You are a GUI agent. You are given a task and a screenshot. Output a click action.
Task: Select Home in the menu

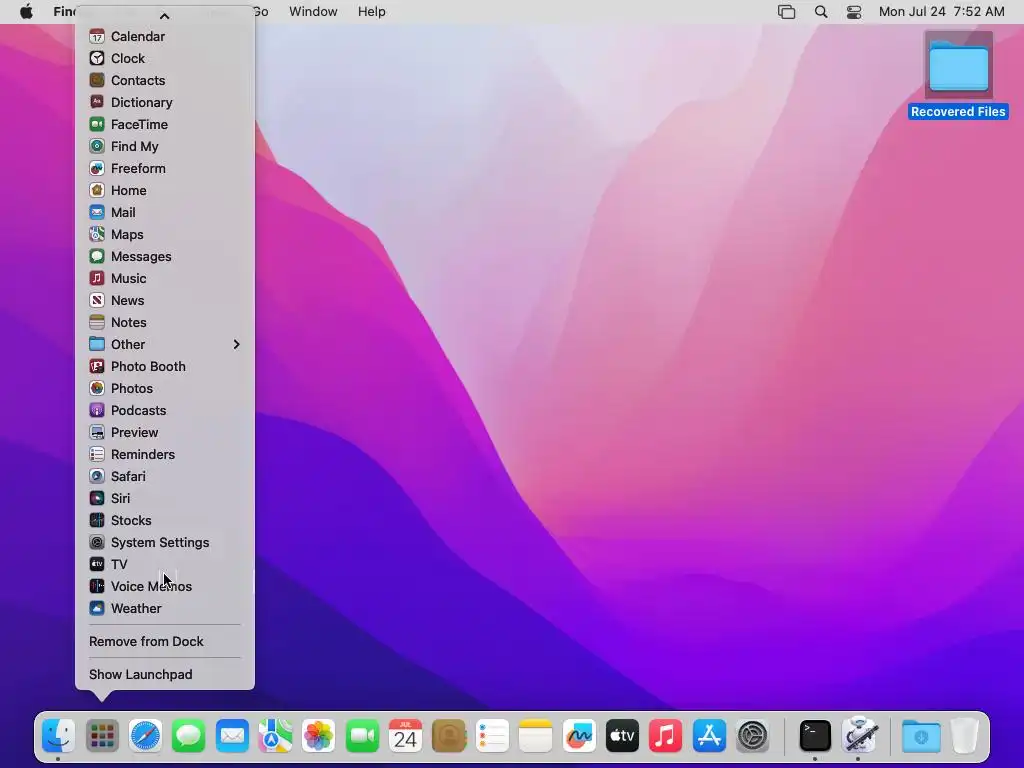tap(165, 190)
